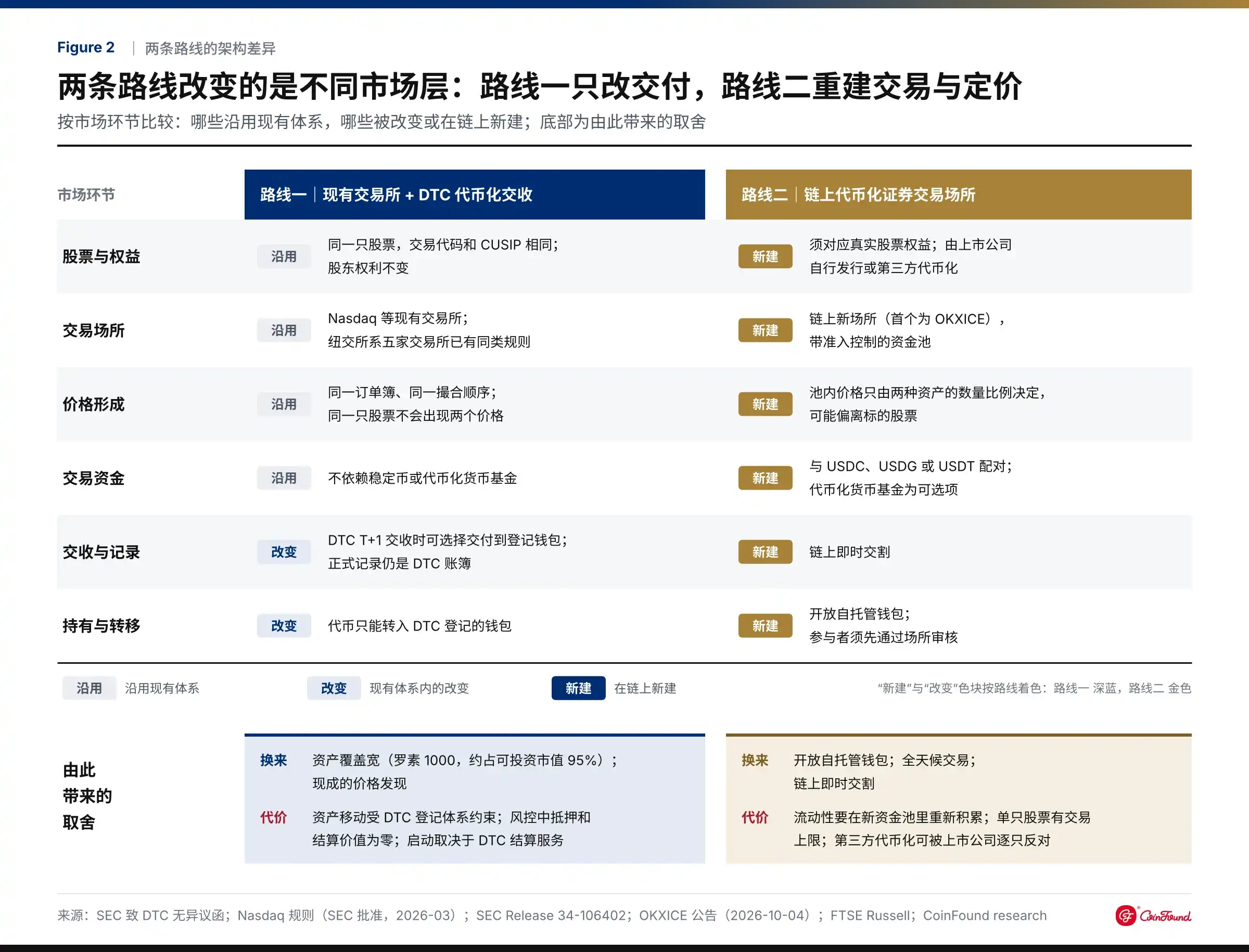This screenshot has height=952, width=1249.
Task: Click the source line starting with 来源
Action: click(552, 915)
